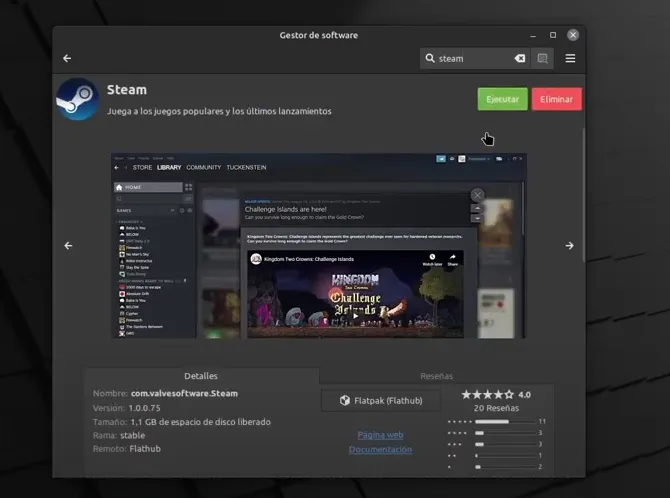Open the hamburger menu
670x498 pixels.
click(x=570, y=58)
